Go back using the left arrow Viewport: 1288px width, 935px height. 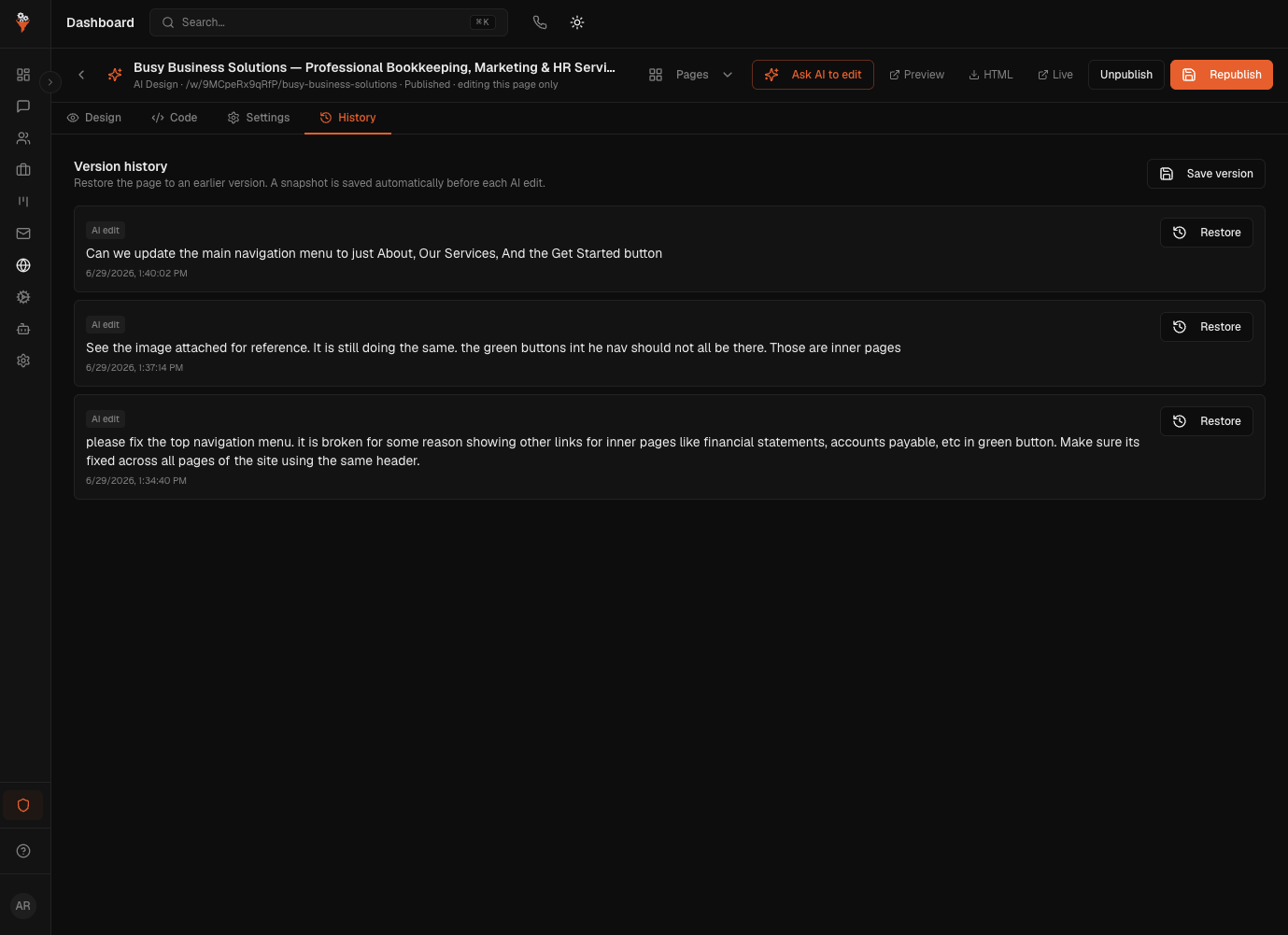coord(81,75)
